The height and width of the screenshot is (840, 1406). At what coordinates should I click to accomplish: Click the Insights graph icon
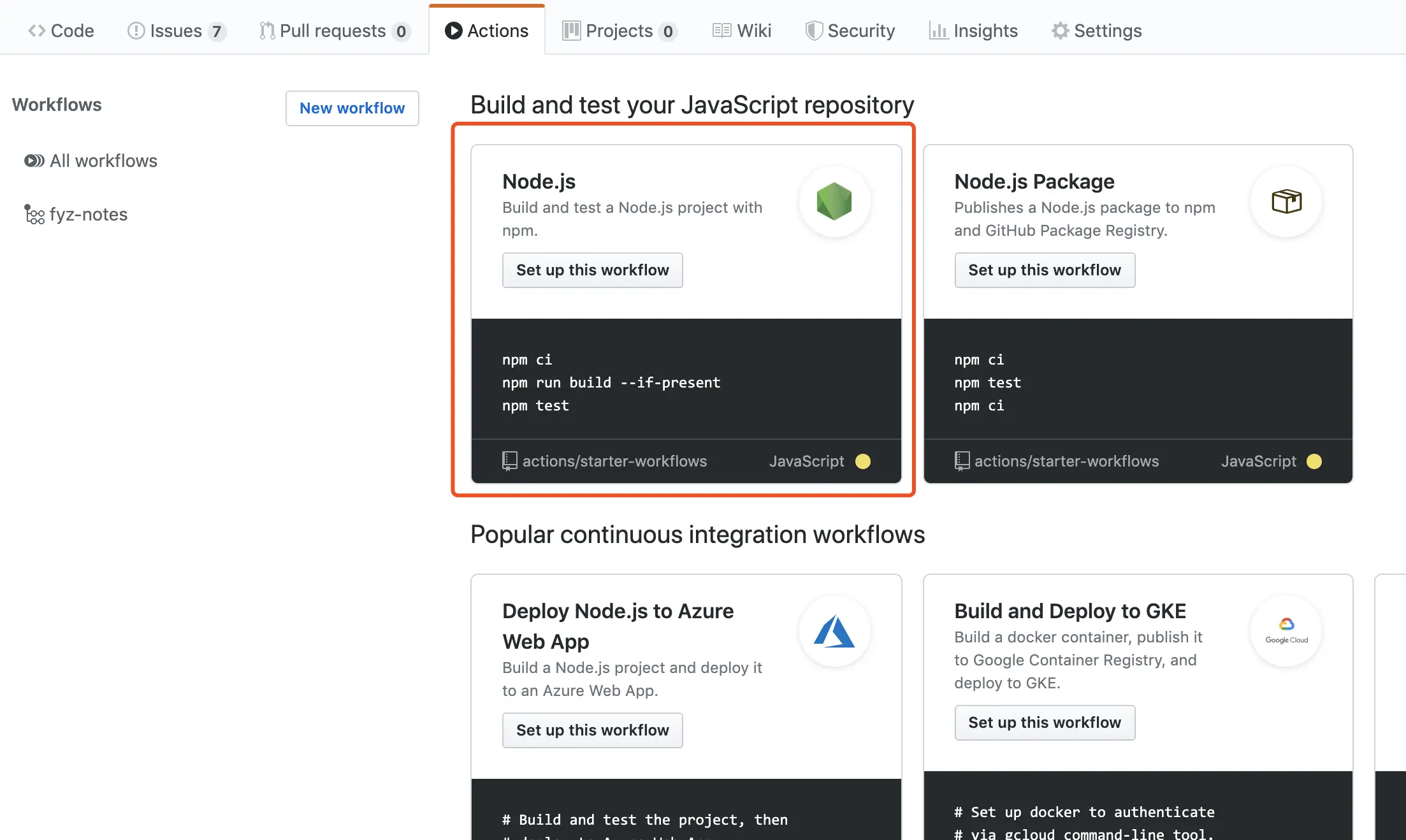938,31
